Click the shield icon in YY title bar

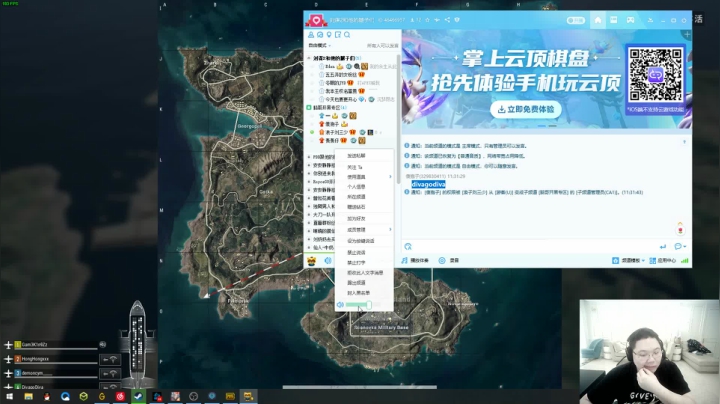tap(457, 20)
